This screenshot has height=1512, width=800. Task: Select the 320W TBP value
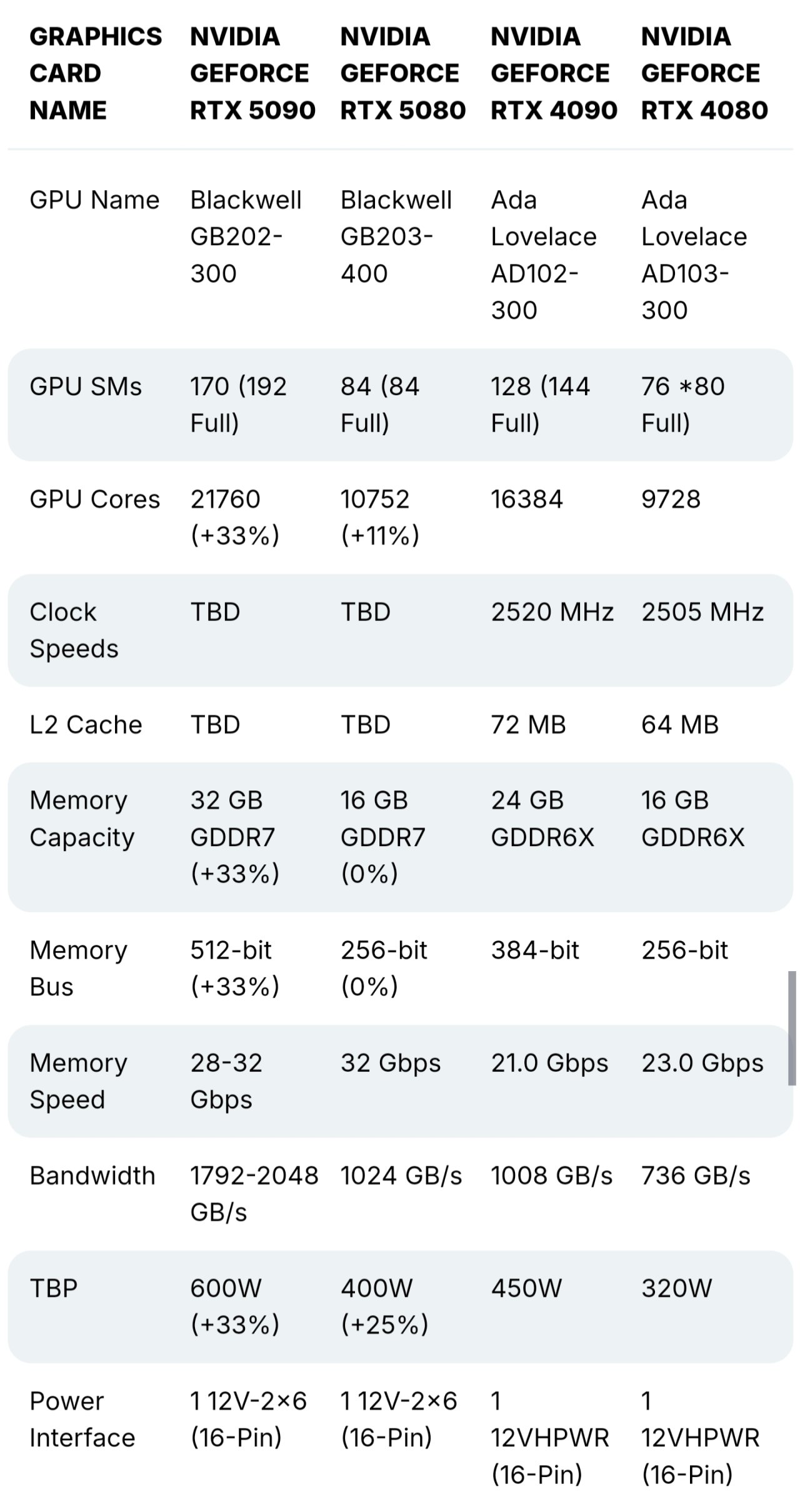point(676,1288)
